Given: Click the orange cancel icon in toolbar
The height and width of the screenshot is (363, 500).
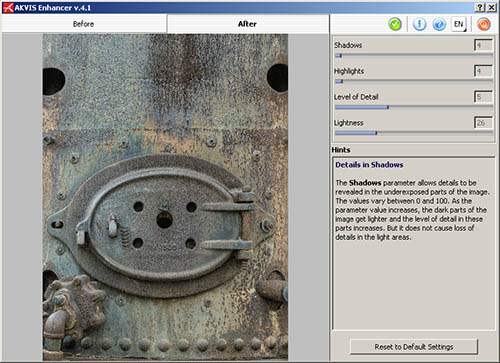Looking at the screenshot, I should coord(484,24).
